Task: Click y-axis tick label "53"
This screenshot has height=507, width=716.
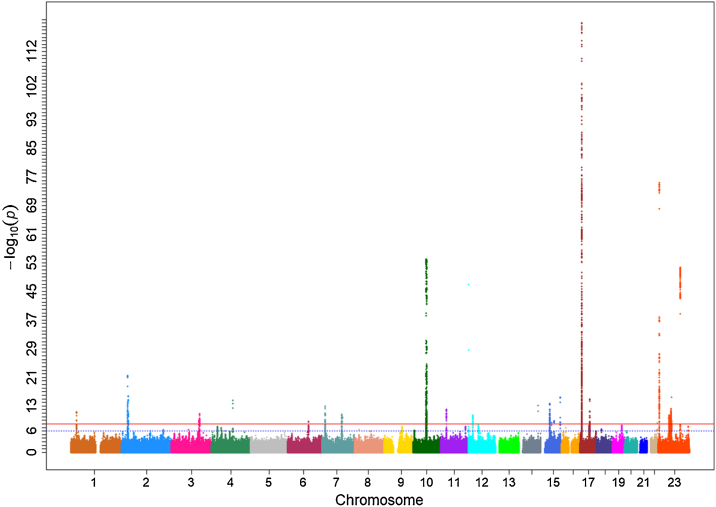Action: (x=32, y=264)
